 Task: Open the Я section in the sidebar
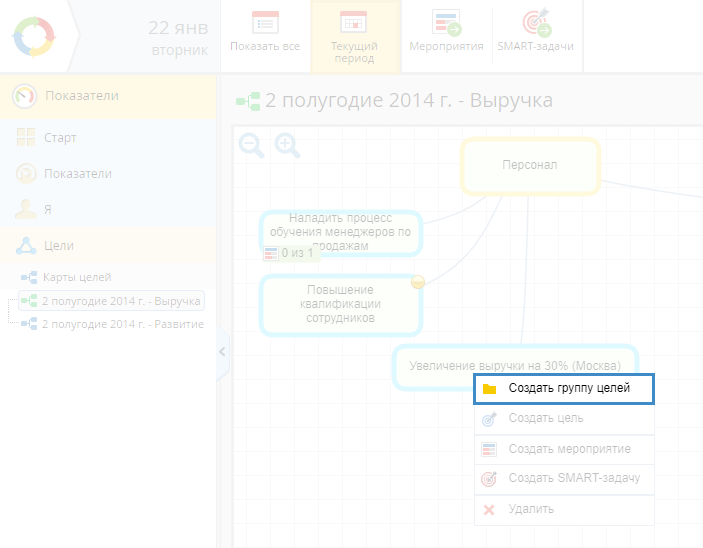coord(48,209)
